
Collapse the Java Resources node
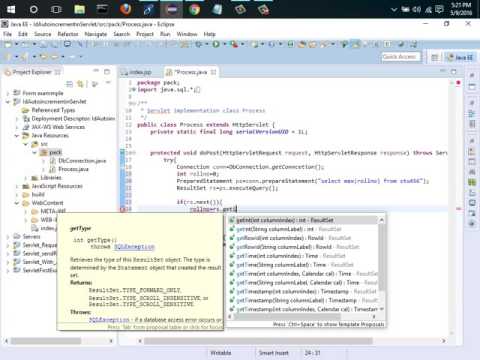tap(17, 136)
